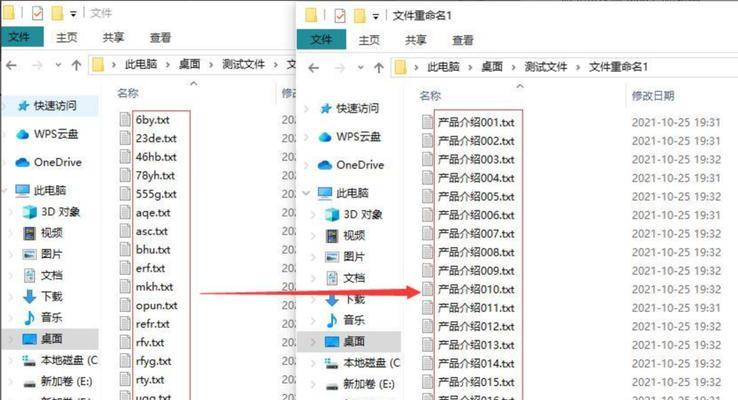Sort by 名称 column in left window
Viewport: 738px width, 400px height.
click(x=128, y=93)
